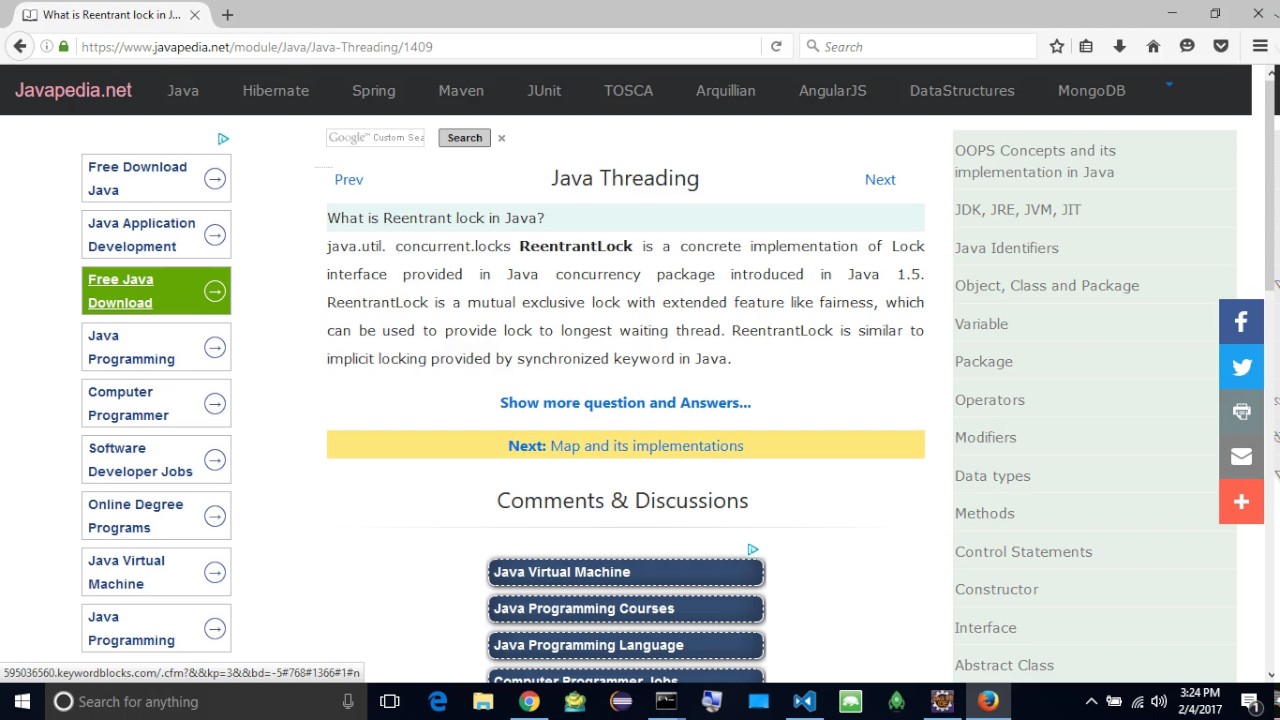Show bookmarks list icon in Firefox toolbar
Image resolution: width=1280 pixels, height=720 pixels.
[1086, 46]
